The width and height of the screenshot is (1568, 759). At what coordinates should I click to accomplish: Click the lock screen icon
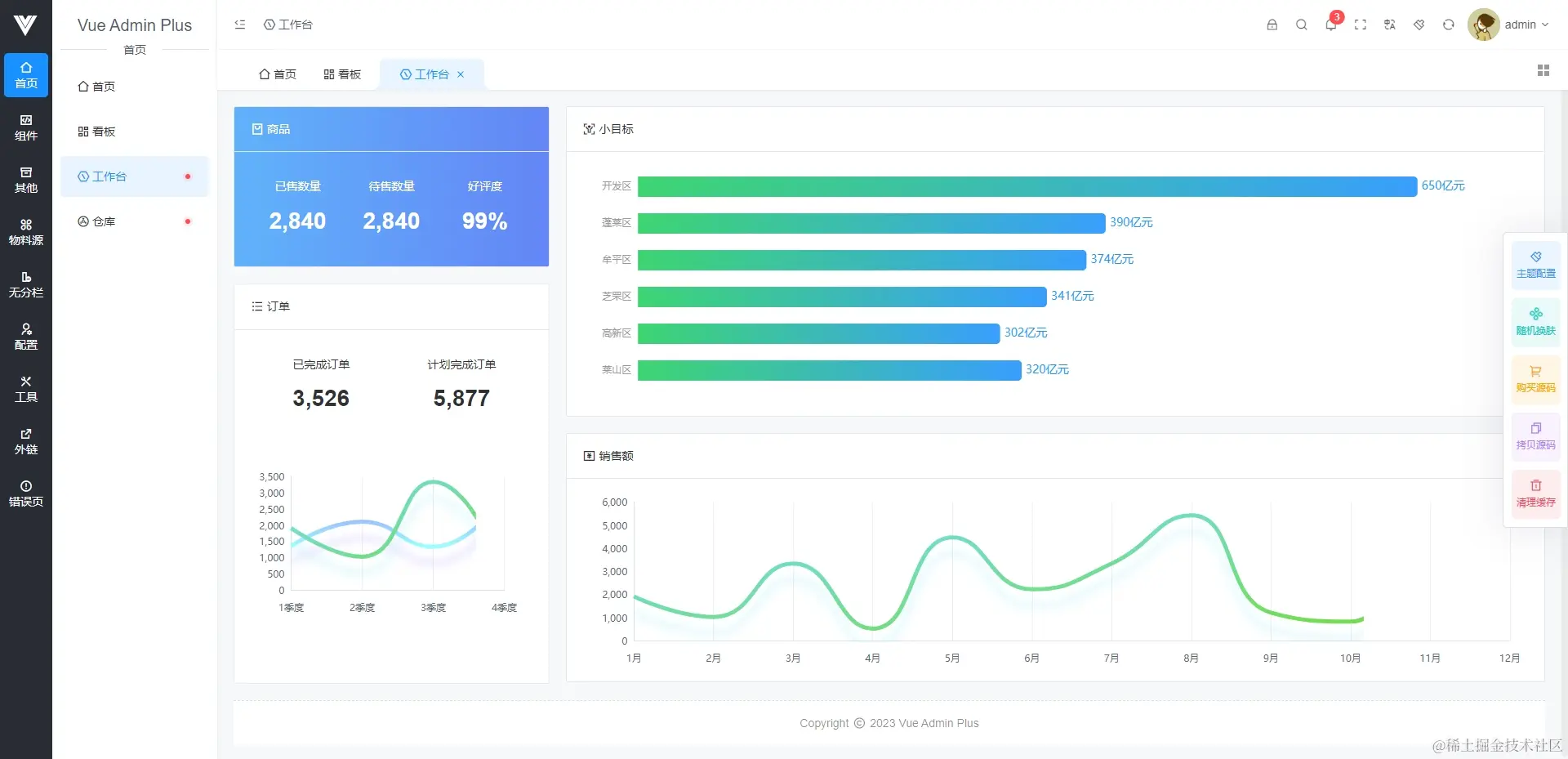coord(1272,25)
